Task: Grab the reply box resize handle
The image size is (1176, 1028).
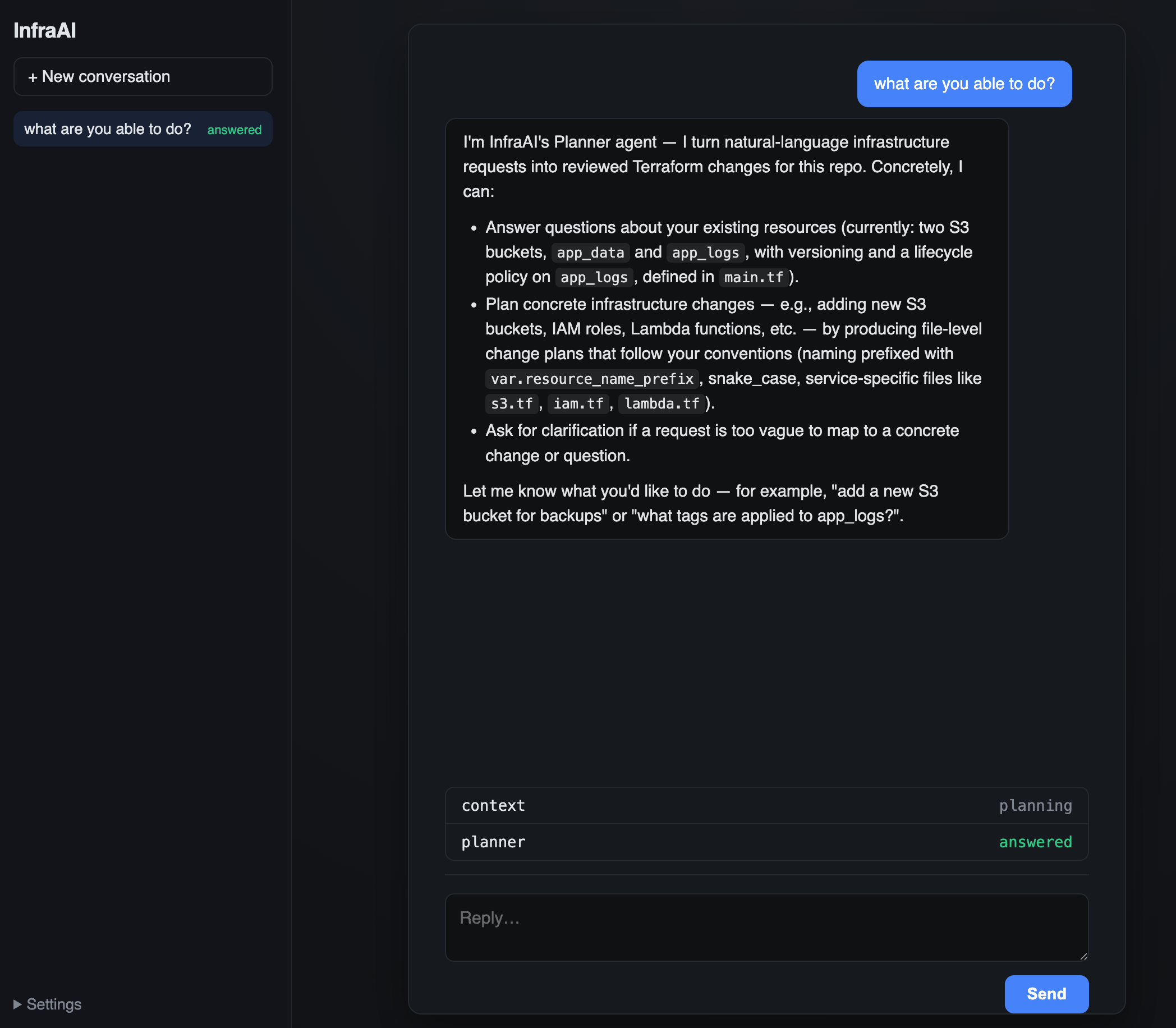Action: click(x=1083, y=956)
